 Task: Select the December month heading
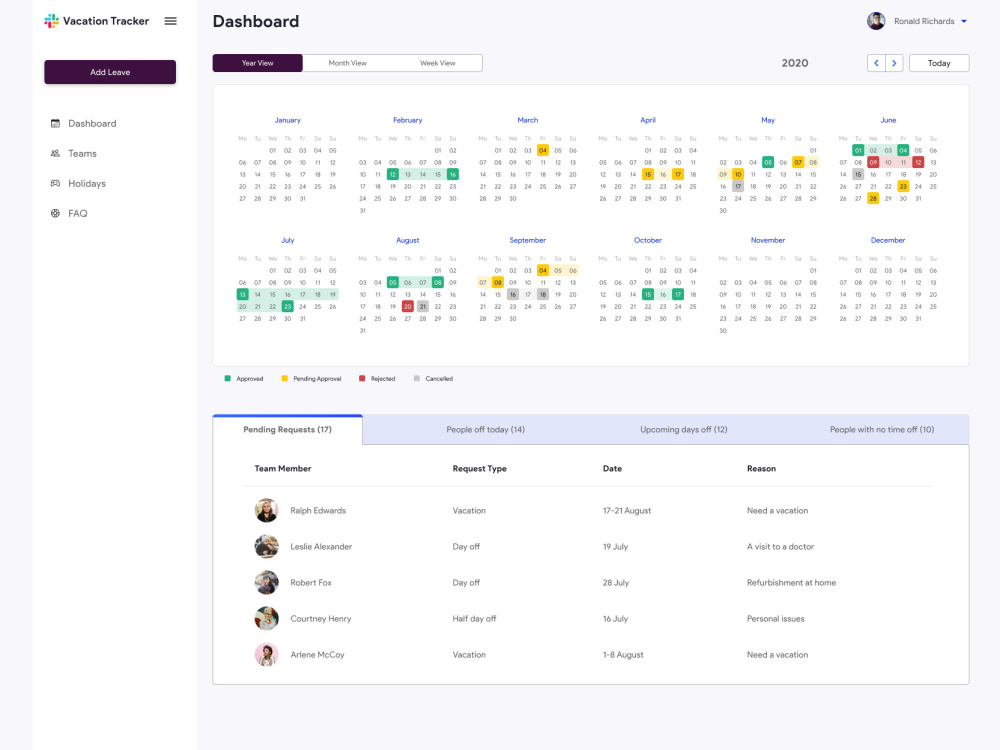888,240
